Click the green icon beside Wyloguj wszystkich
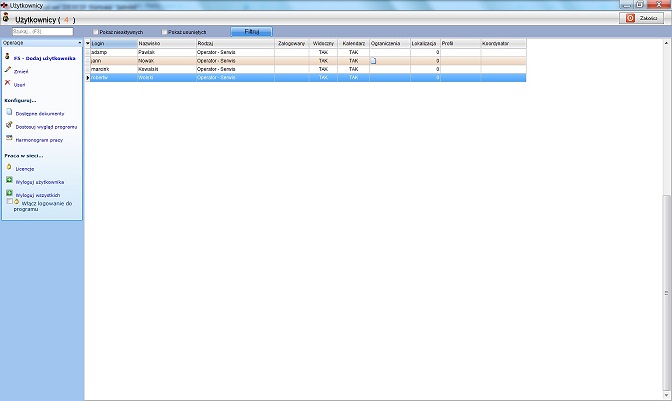This screenshot has width=672, height=401. 9,193
